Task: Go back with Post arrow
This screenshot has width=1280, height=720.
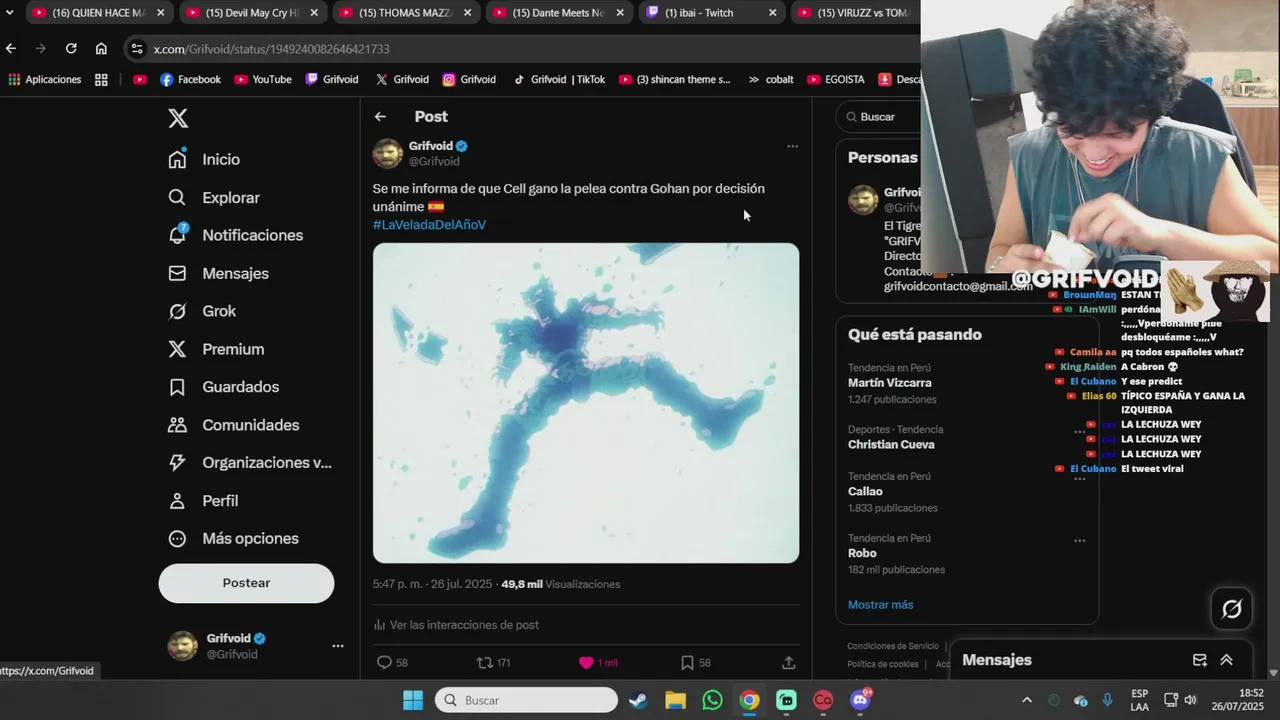Action: [x=380, y=117]
